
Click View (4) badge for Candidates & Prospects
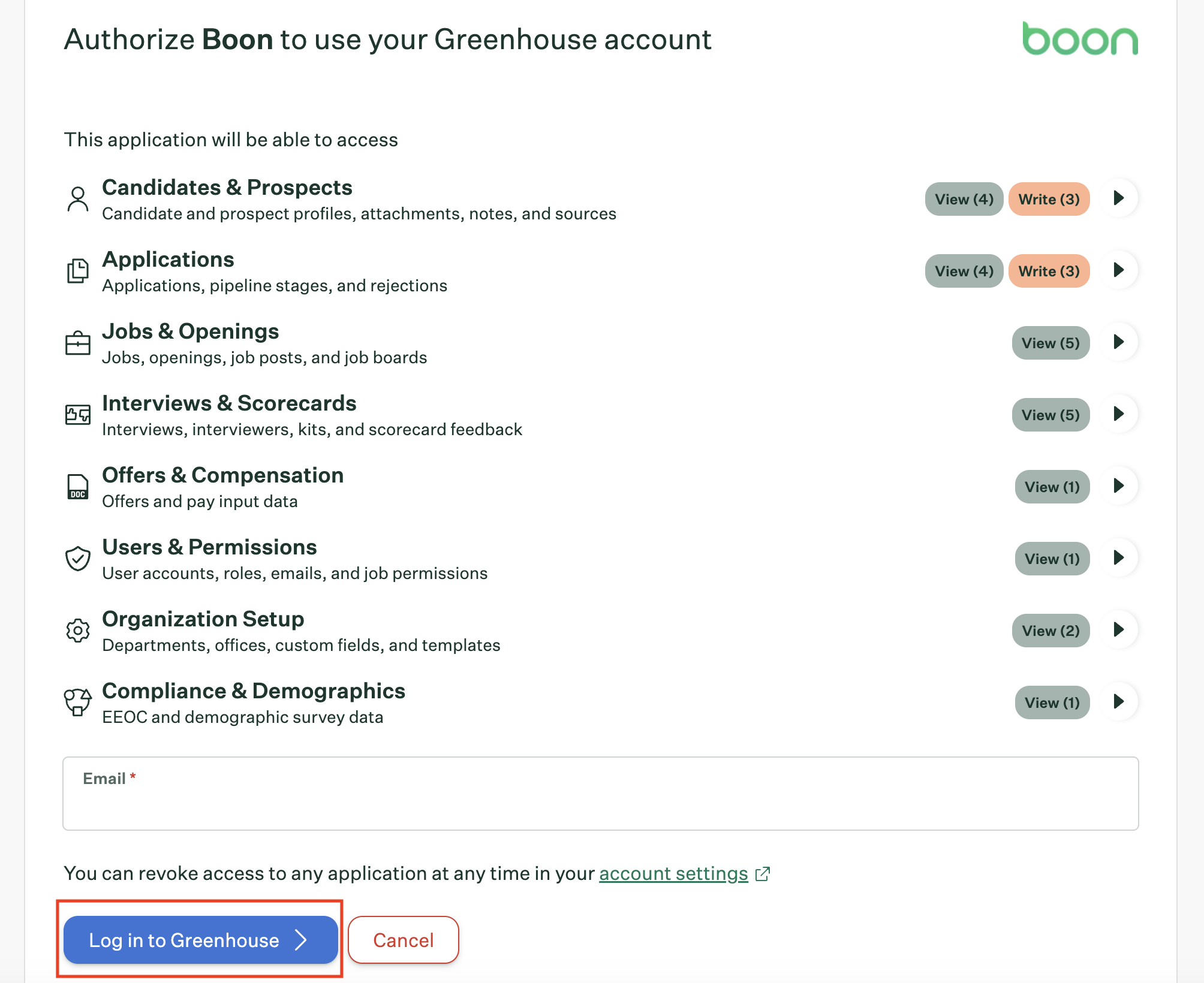coord(964,199)
